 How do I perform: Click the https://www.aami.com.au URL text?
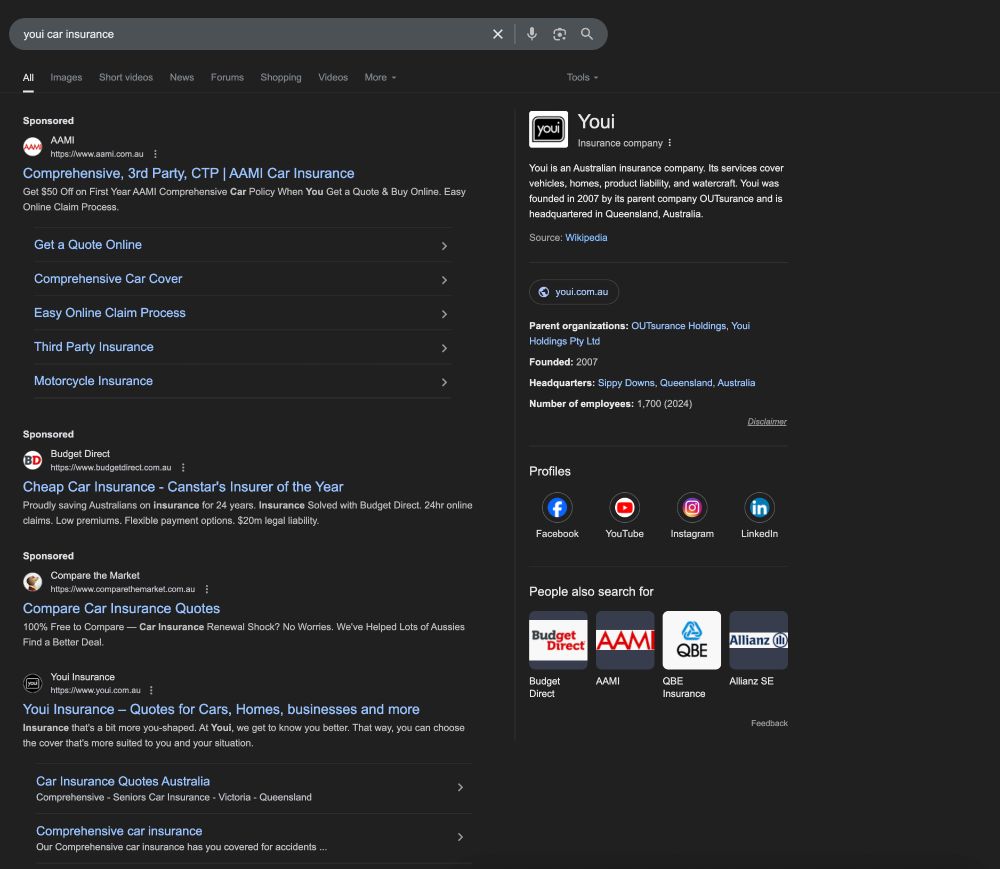[97, 154]
